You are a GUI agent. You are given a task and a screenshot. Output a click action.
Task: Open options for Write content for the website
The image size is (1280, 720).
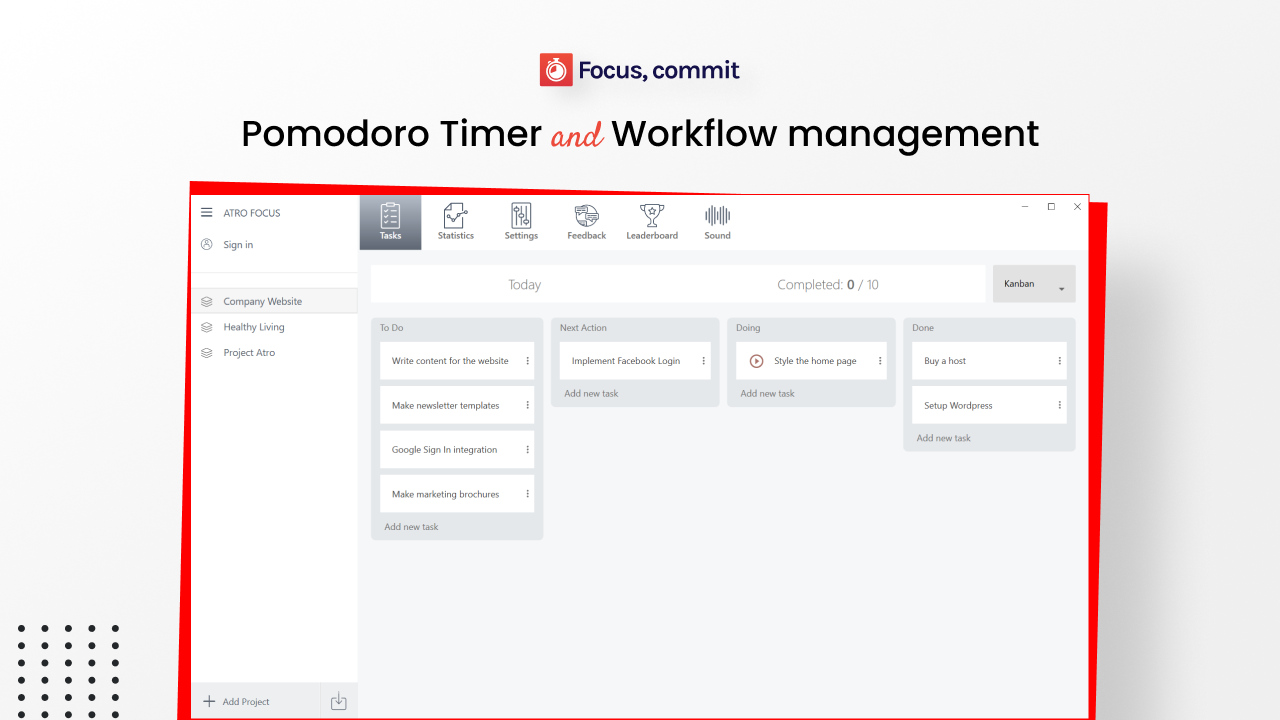tap(528, 361)
